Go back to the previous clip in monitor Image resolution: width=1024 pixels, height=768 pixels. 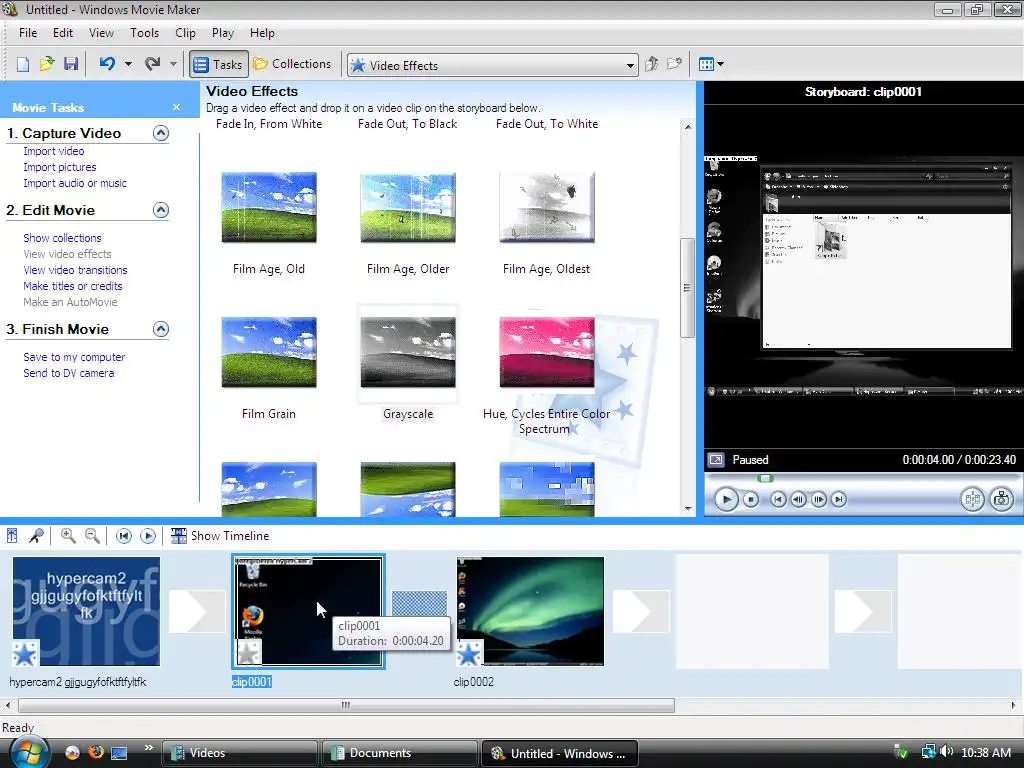[x=778, y=500]
